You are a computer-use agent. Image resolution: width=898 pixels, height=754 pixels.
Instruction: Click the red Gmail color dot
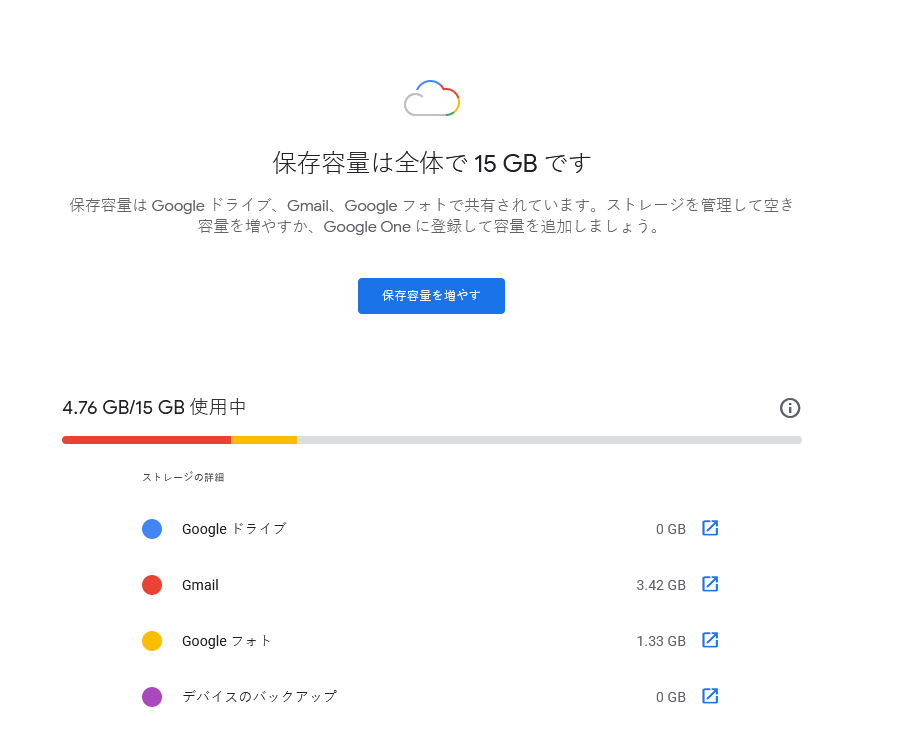click(152, 585)
